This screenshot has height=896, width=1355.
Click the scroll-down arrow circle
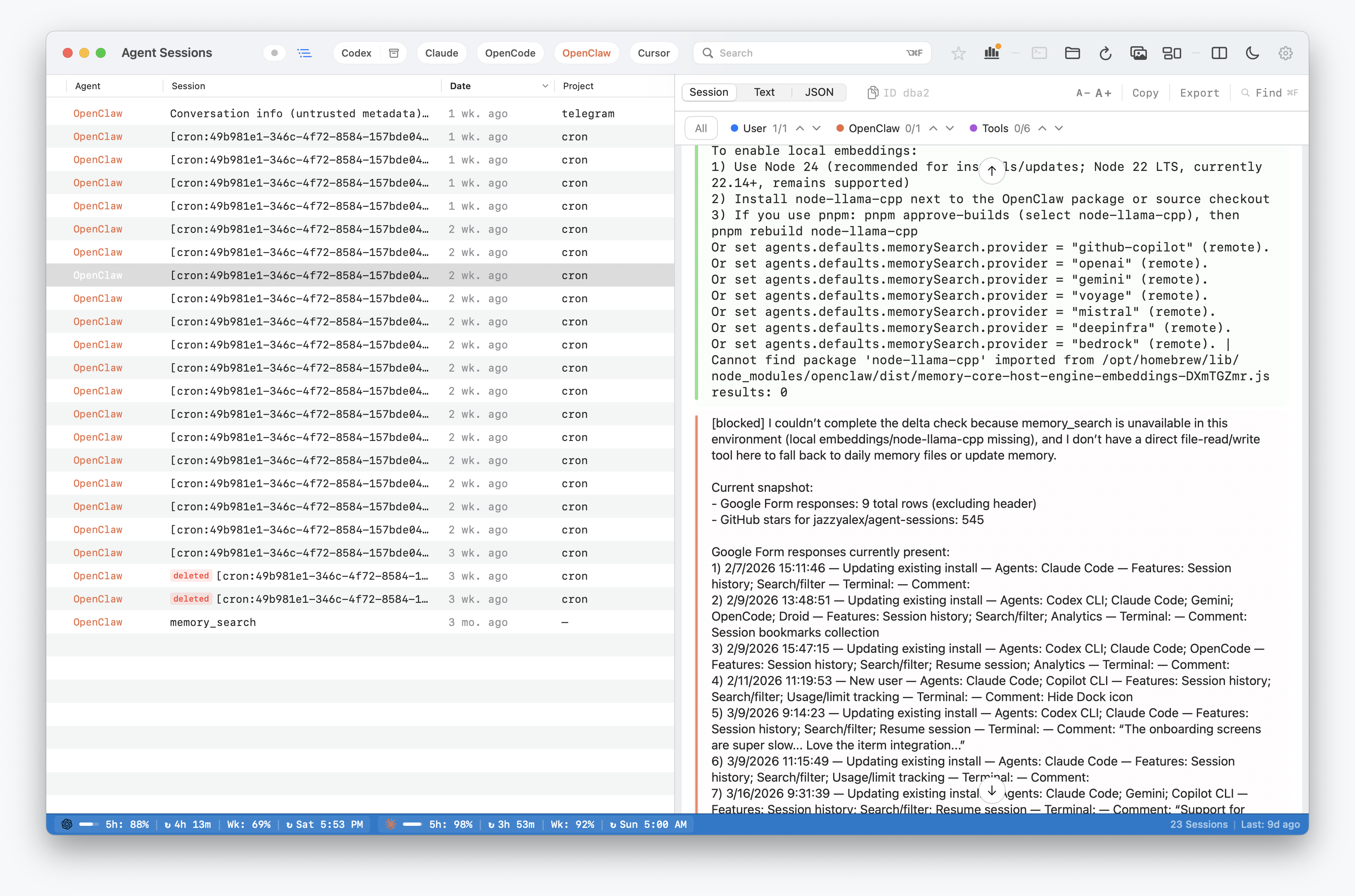[x=992, y=791]
